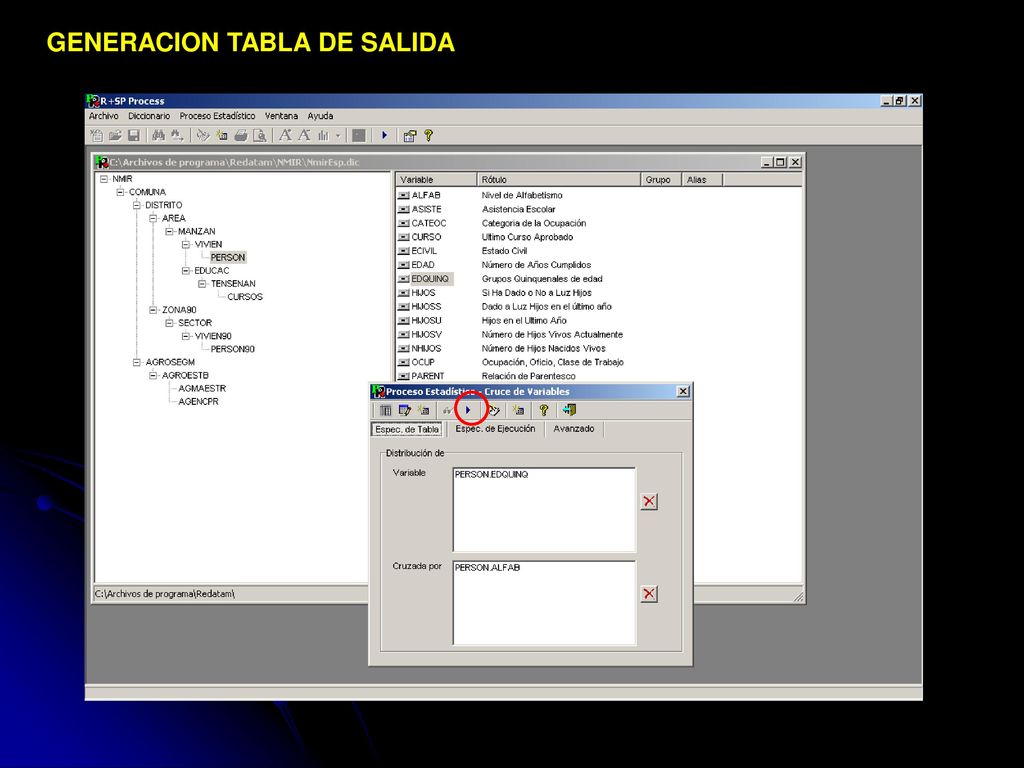Collapse the EDUCAC tree node

(x=186, y=270)
